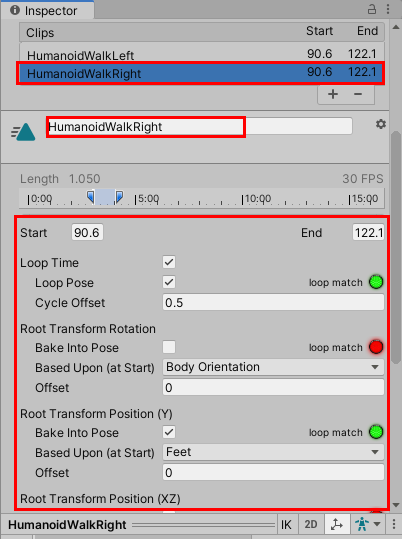This screenshot has height=539, width=402.
Task: Click the End column header in Clips list
Action: (x=367, y=31)
